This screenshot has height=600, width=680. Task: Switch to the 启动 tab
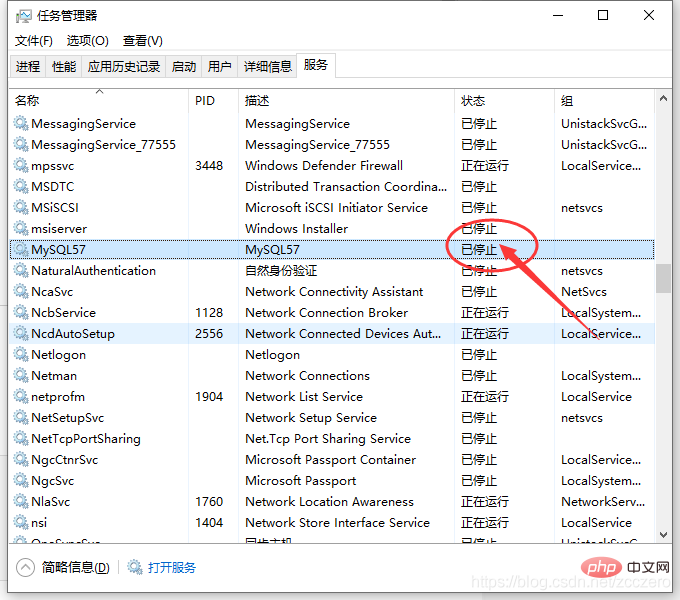183,67
